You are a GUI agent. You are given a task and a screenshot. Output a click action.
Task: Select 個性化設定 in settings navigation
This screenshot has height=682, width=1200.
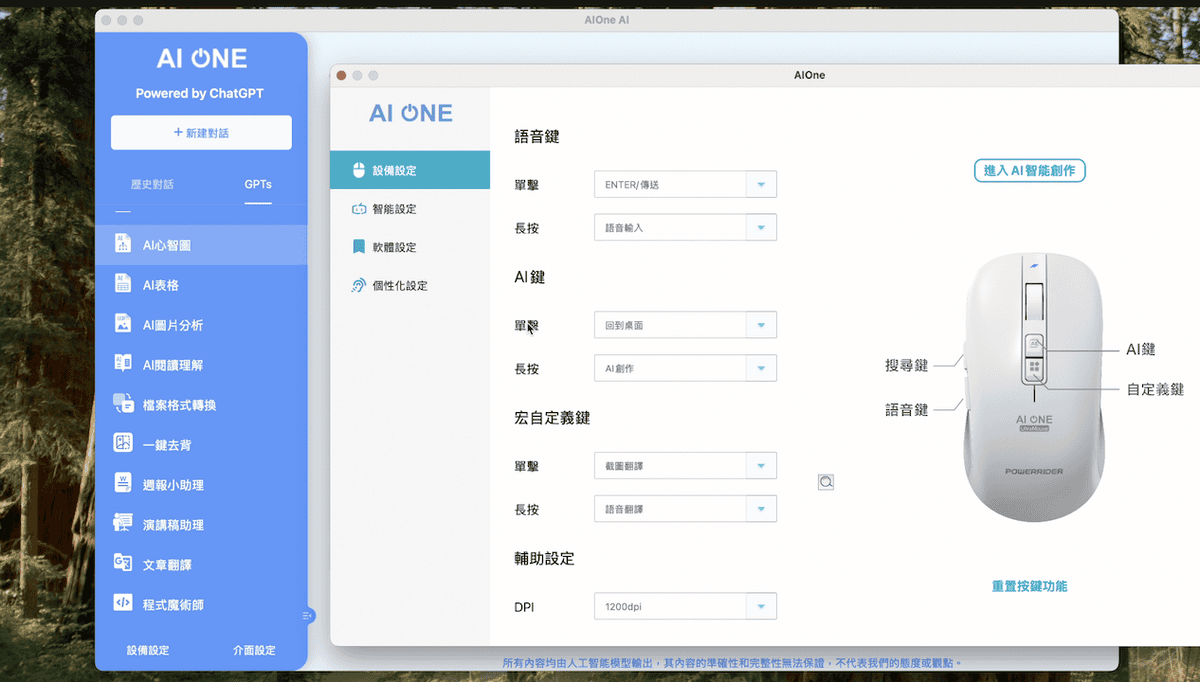410,285
